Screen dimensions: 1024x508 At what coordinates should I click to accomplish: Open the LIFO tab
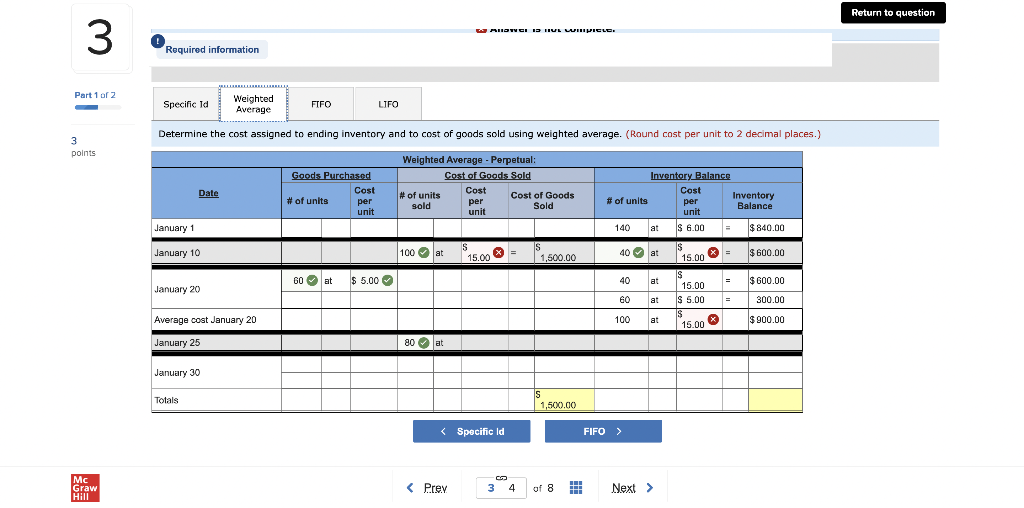[388, 104]
